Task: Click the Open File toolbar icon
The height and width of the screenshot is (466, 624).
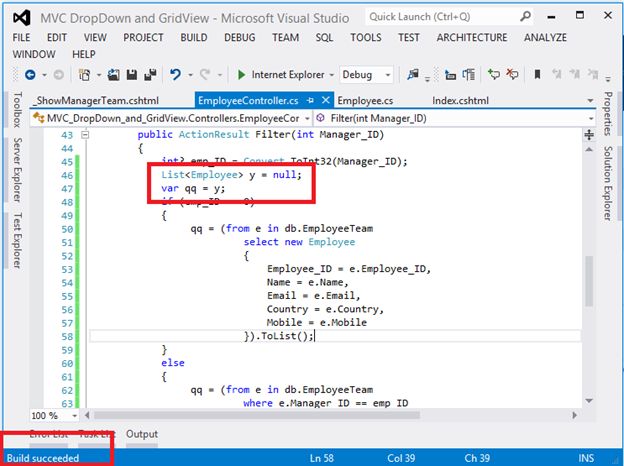Action: (x=114, y=75)
